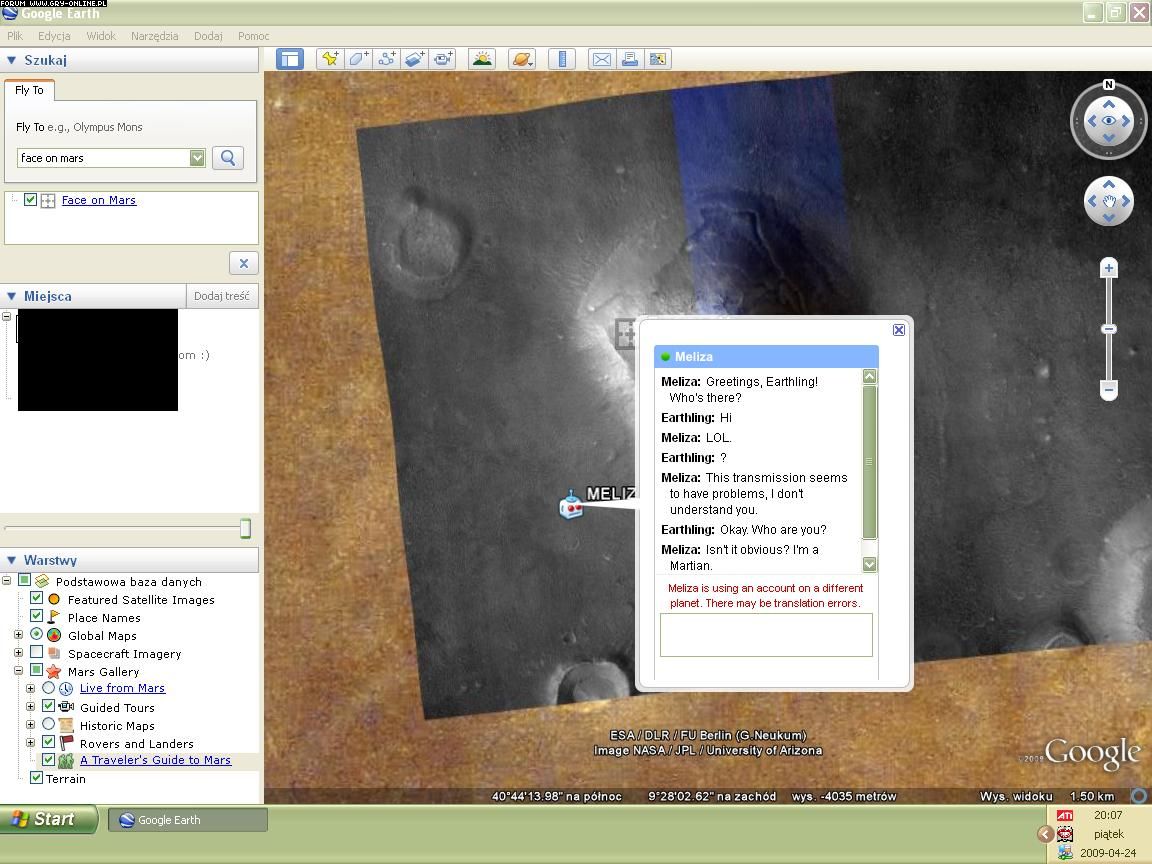This screenshot has height=864, width=1152.
Task: Uncheck Guided Tours layer
Action: [x=48, y=706]
